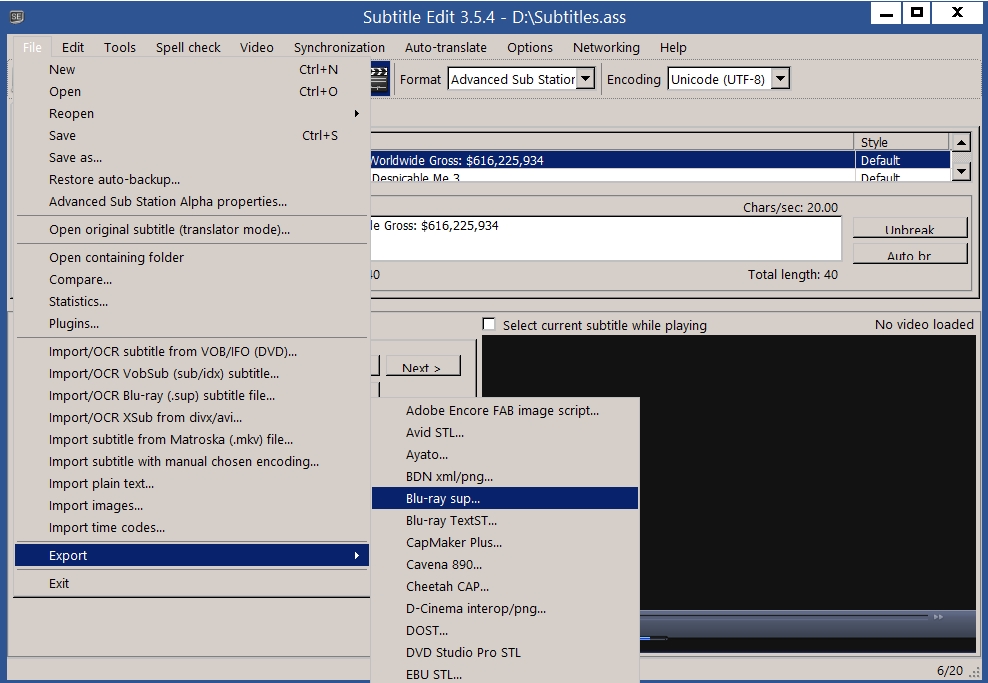The width and height of the screenshot is (988, 683).
Task: Click the Auto br button
Action: (x=909, y=254)
